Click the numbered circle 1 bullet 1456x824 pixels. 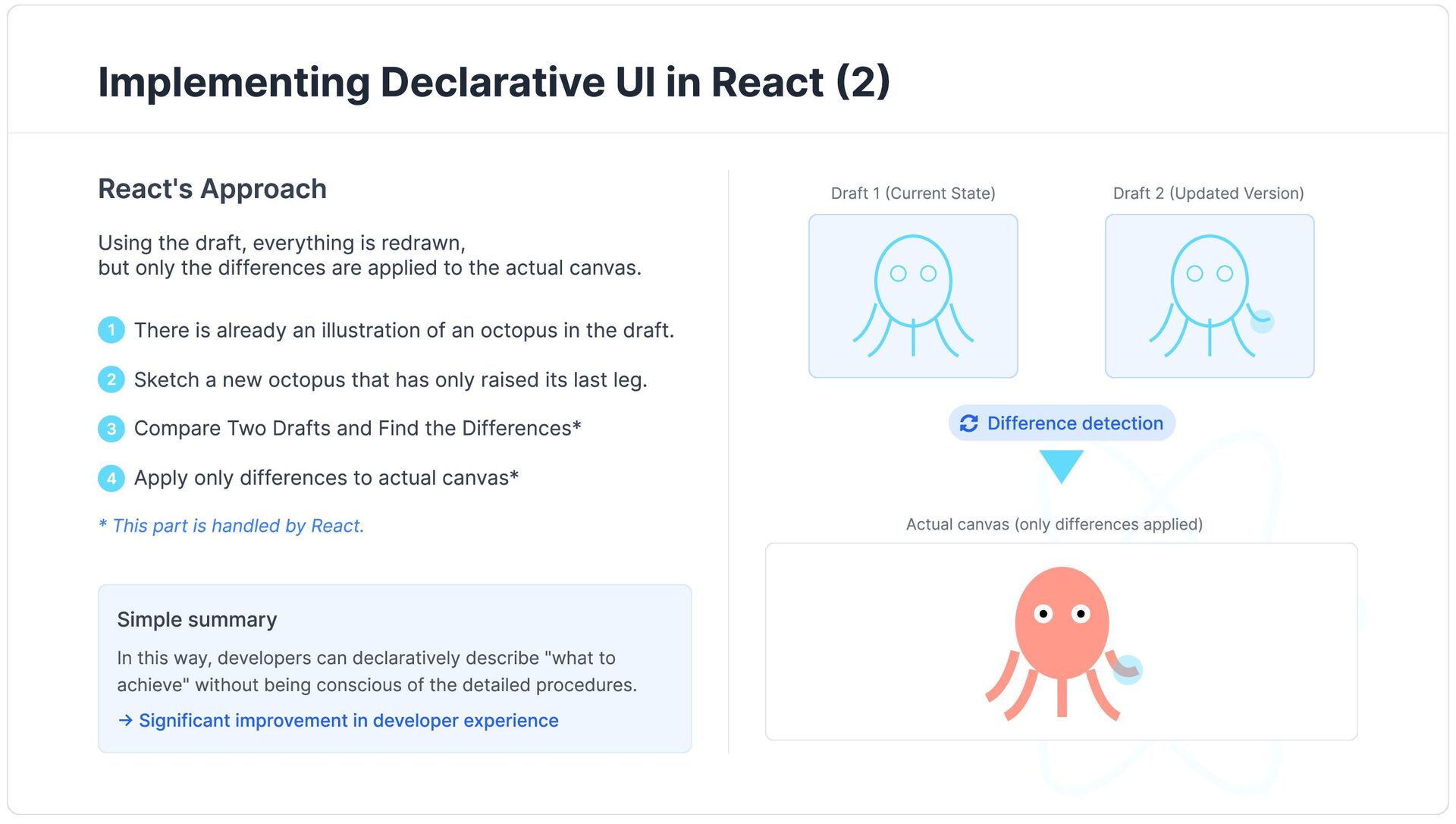tap(111, 330)
